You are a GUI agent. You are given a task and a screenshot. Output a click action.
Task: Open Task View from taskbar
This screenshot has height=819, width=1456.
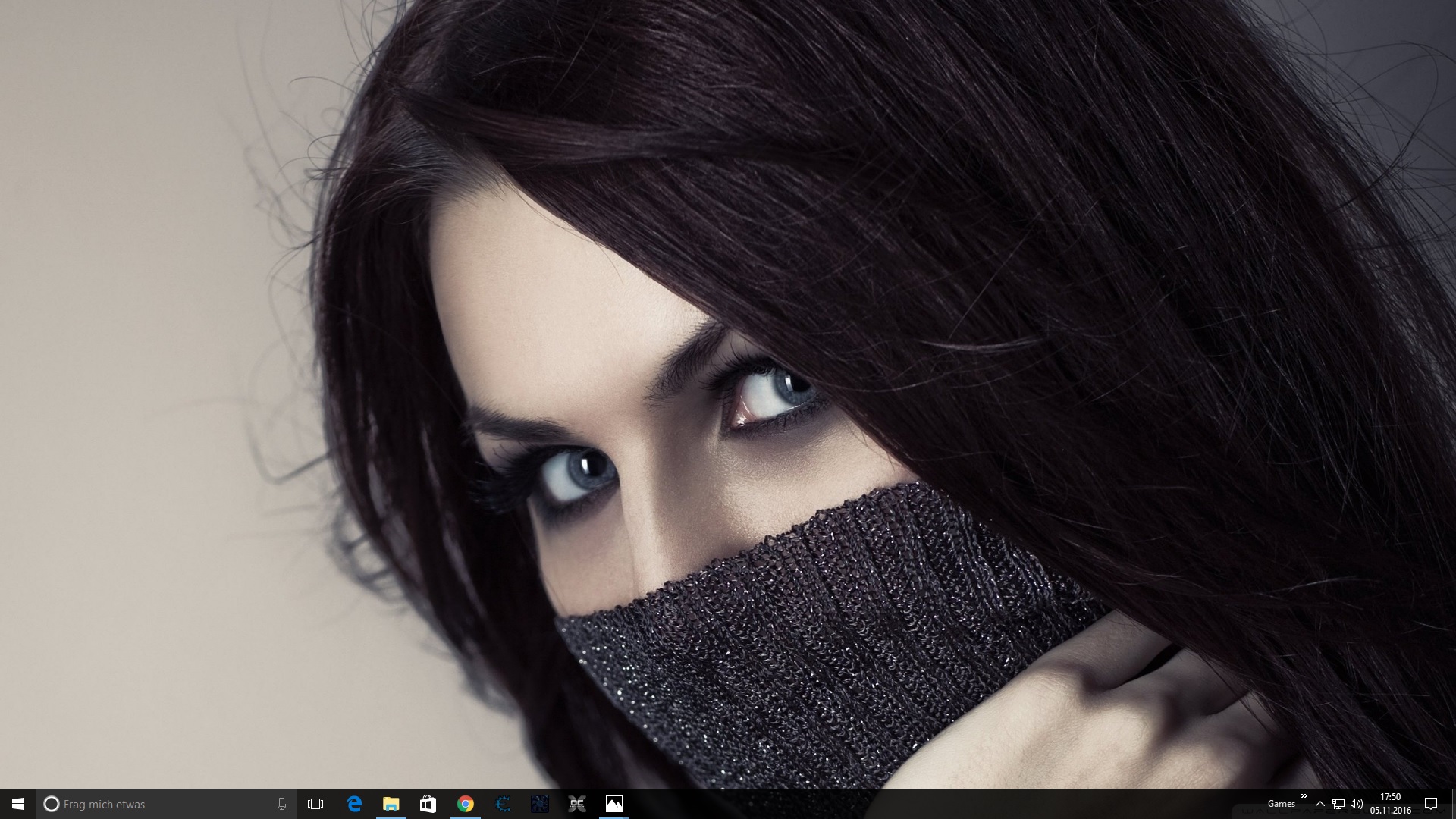pyautogui.click(x=315, y=804)
